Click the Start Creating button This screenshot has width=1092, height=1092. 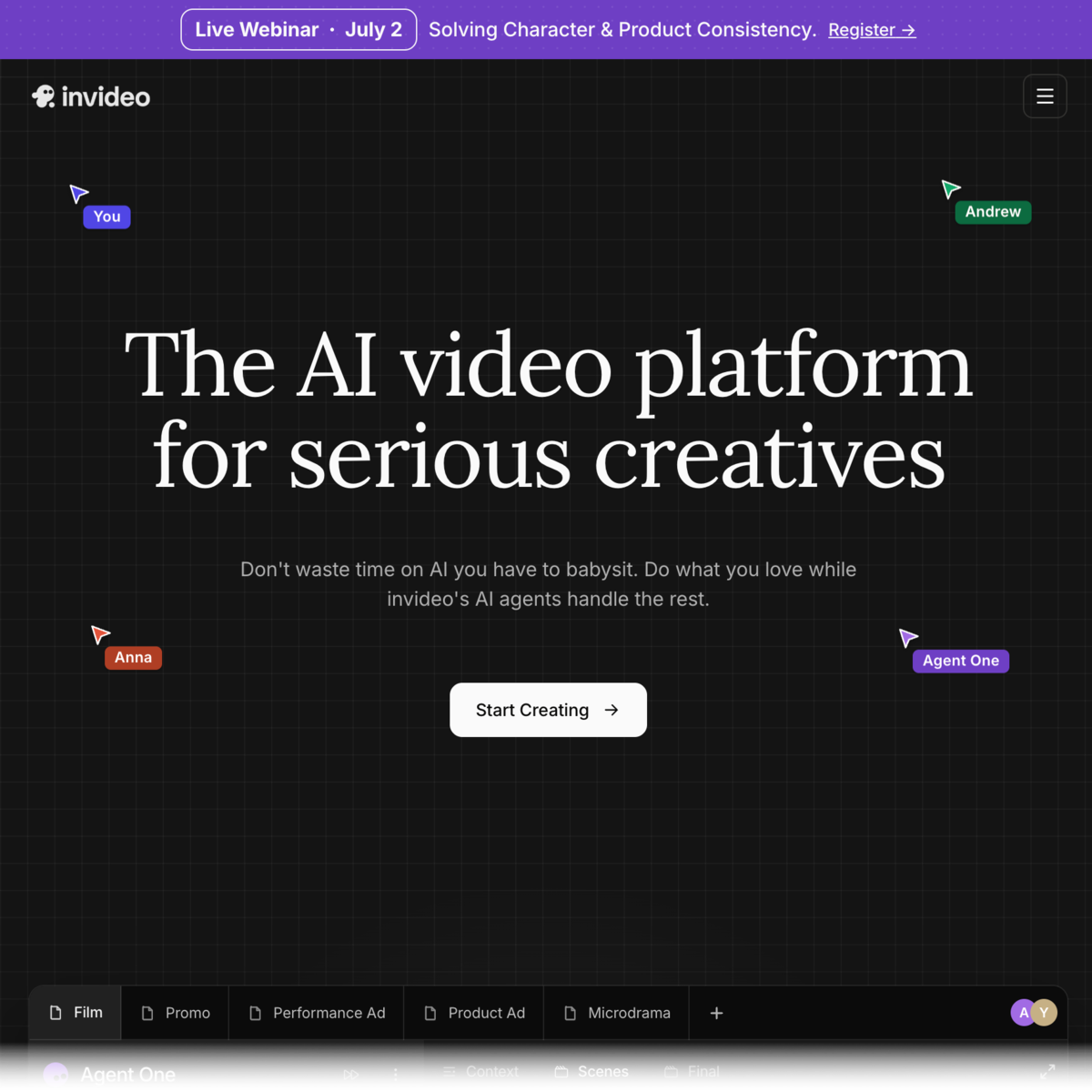548,710
